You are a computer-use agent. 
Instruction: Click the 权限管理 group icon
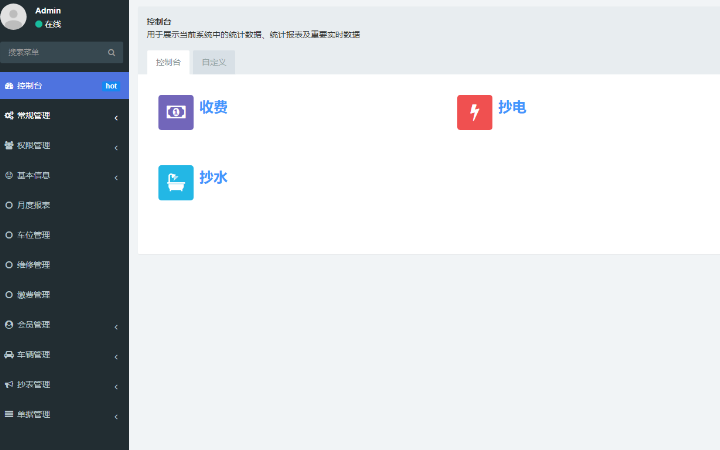[x=9, y=145]
